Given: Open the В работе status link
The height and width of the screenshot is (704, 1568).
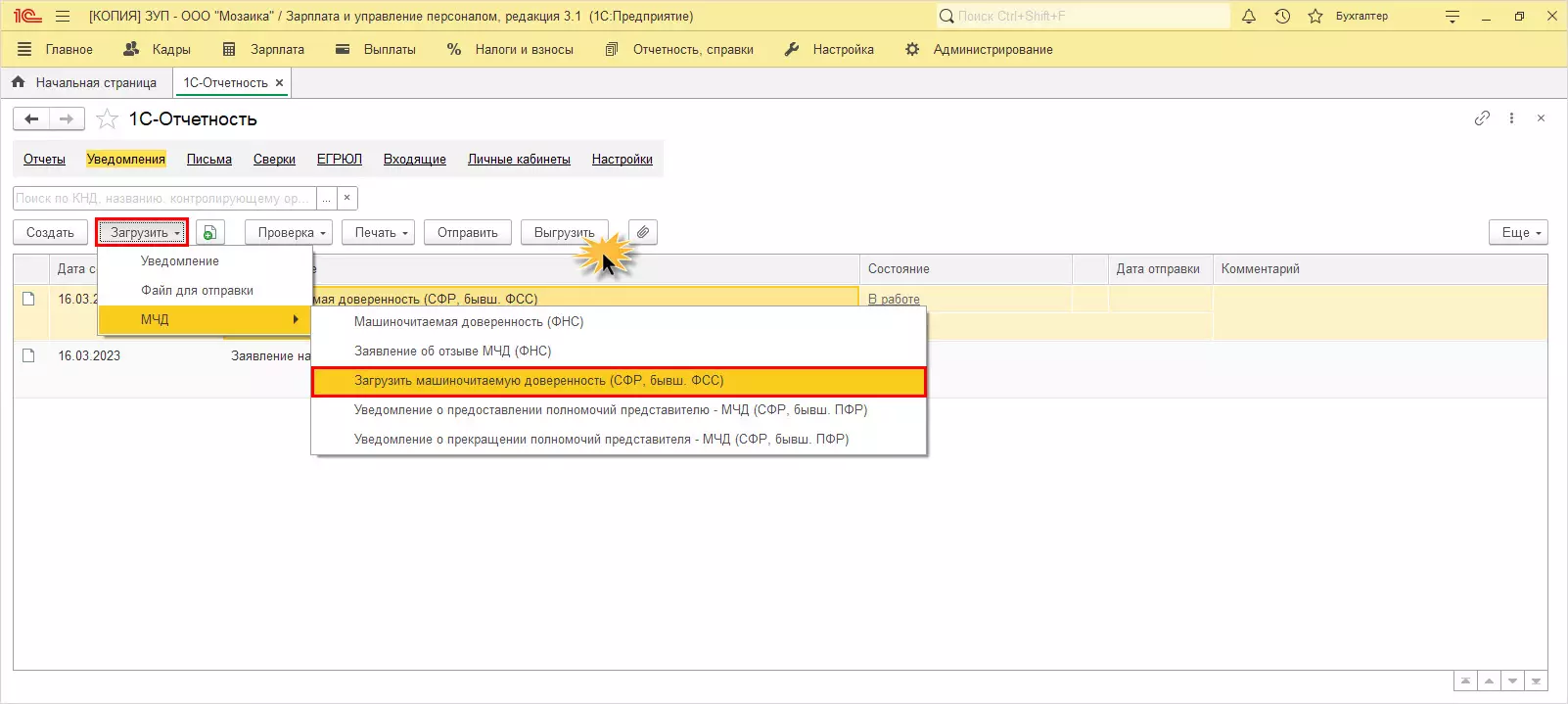Looking at the screenshot, I should (x=894, y=300).
